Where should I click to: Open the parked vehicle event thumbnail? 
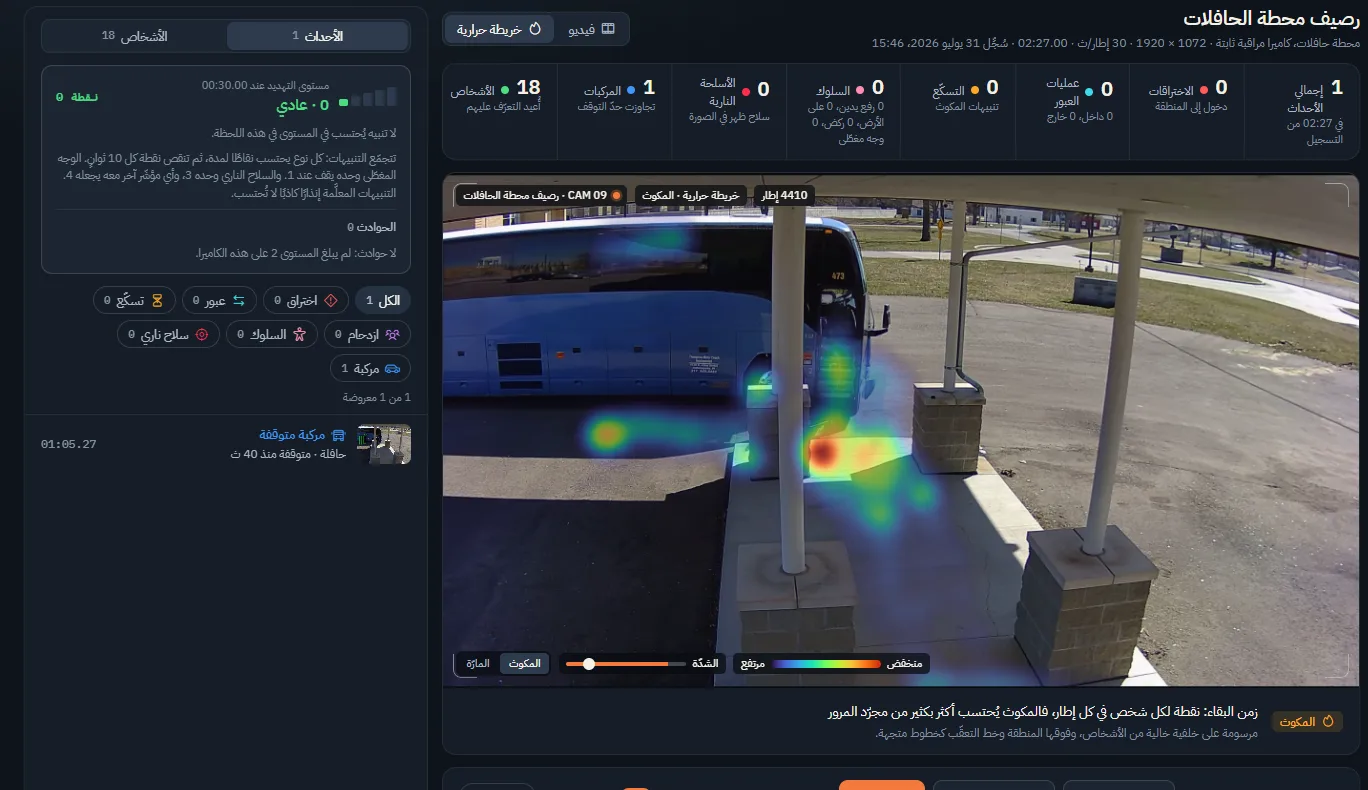384,445
